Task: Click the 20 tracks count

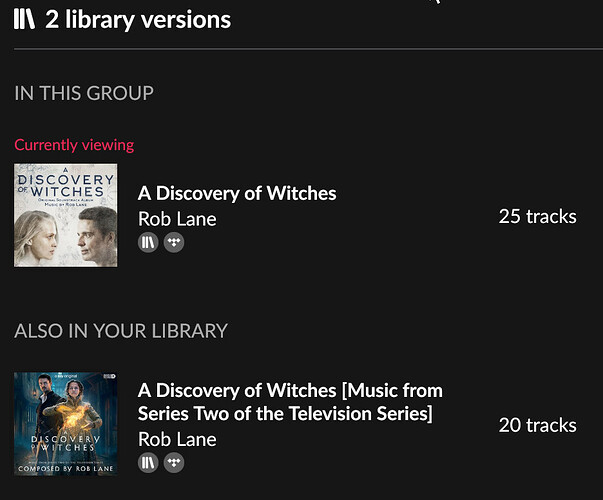Action: [x=537, y=425]
